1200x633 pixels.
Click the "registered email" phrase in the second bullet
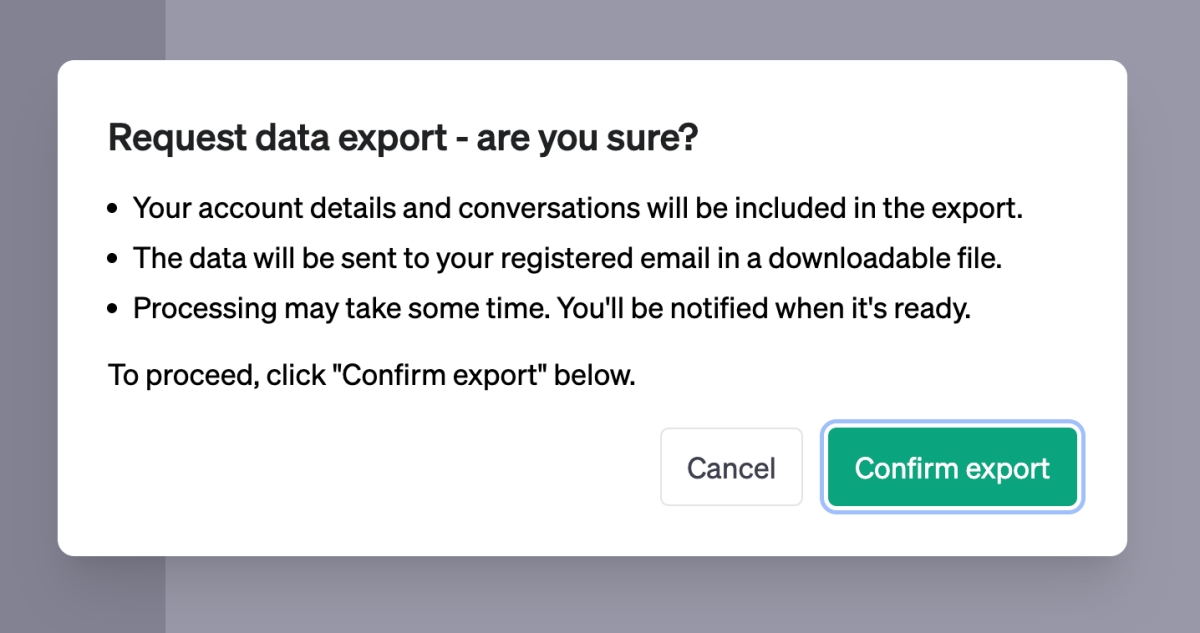tap(593, 258)
